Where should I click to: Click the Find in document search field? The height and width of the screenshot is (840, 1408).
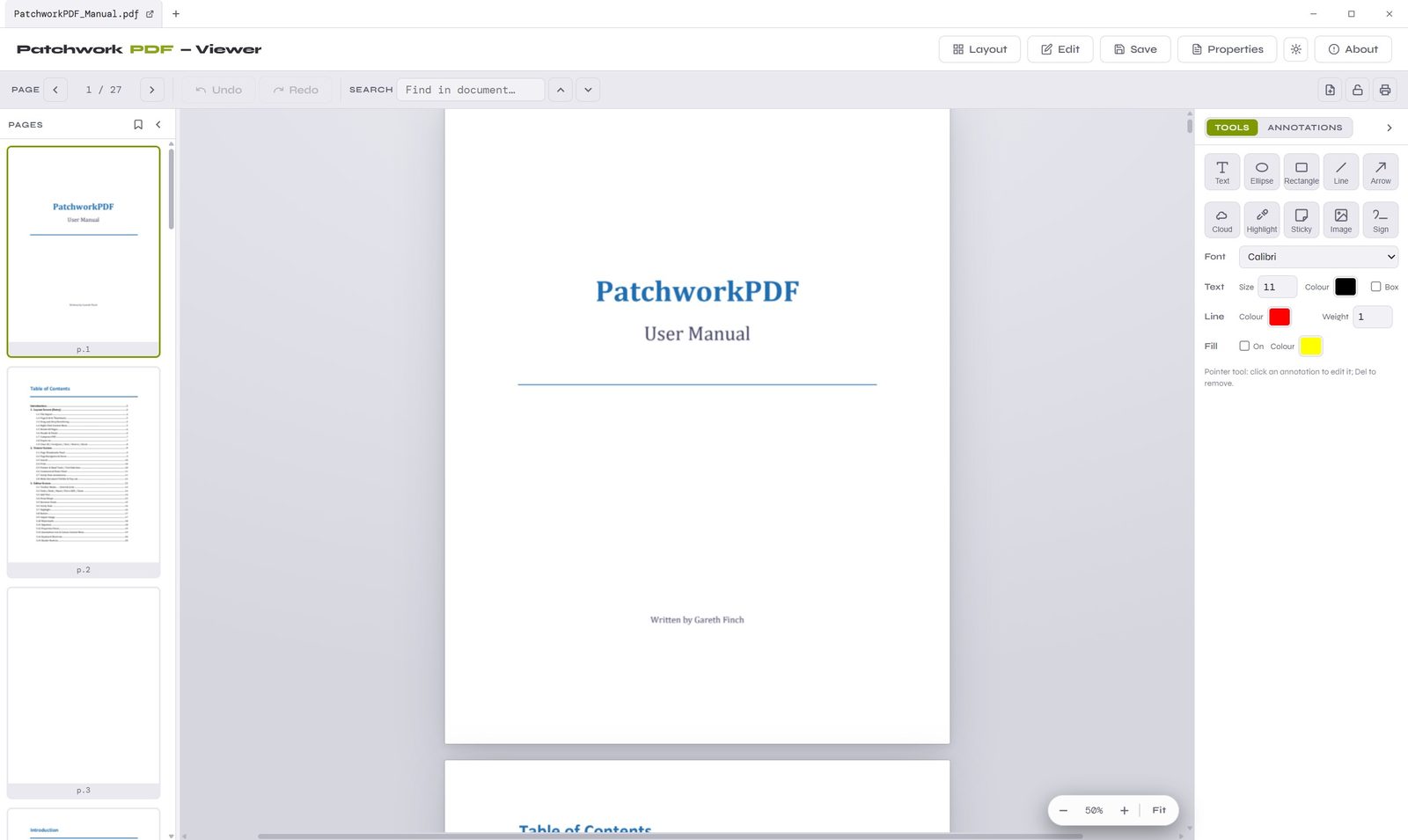coord(471,90)
